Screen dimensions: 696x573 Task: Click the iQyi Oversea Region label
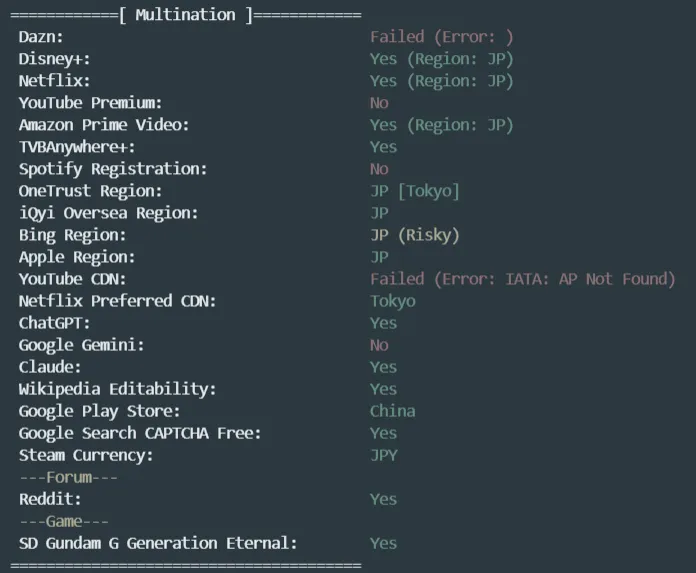(108, 213)
